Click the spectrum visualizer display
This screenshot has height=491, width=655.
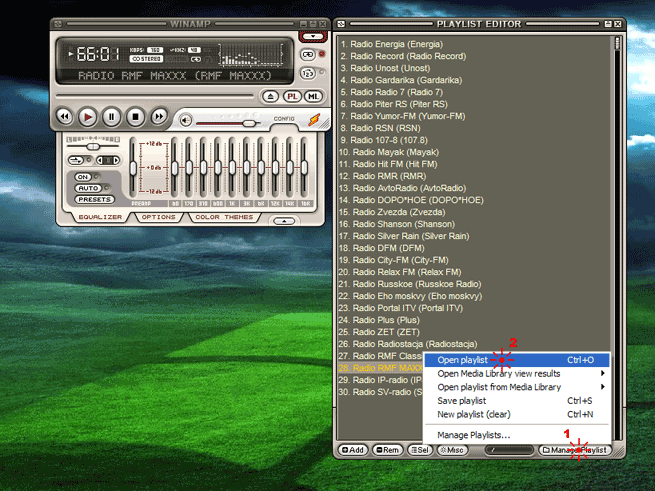[251, 54]
